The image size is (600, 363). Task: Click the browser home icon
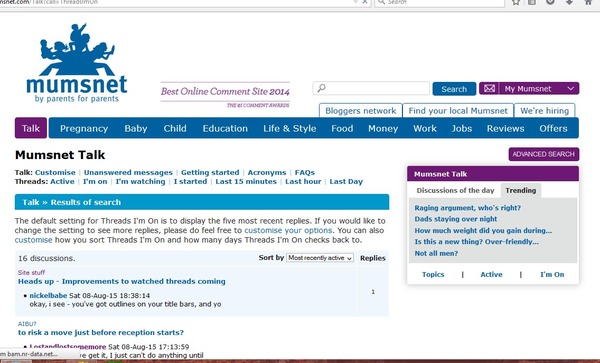589,2
